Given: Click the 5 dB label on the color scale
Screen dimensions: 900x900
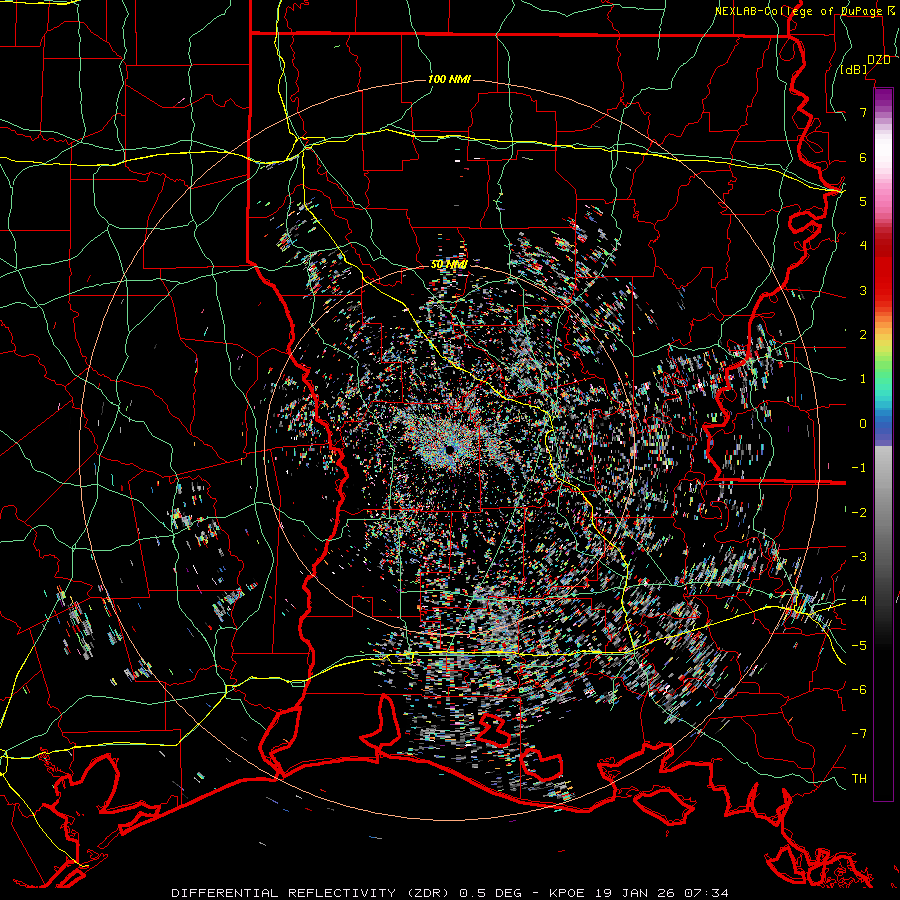Looking at the screenshot, I should [x=863, y=201].
